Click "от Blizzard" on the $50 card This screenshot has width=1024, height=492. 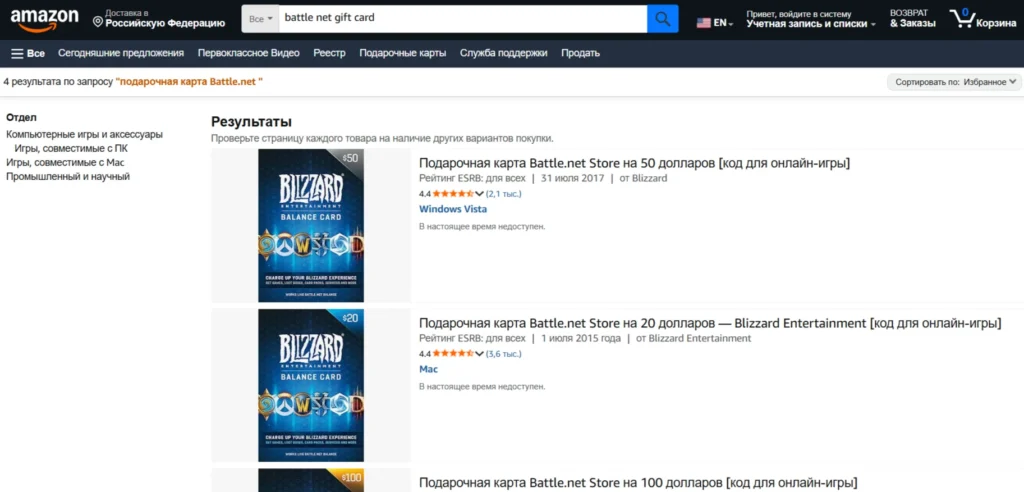[x=643, y=178]
